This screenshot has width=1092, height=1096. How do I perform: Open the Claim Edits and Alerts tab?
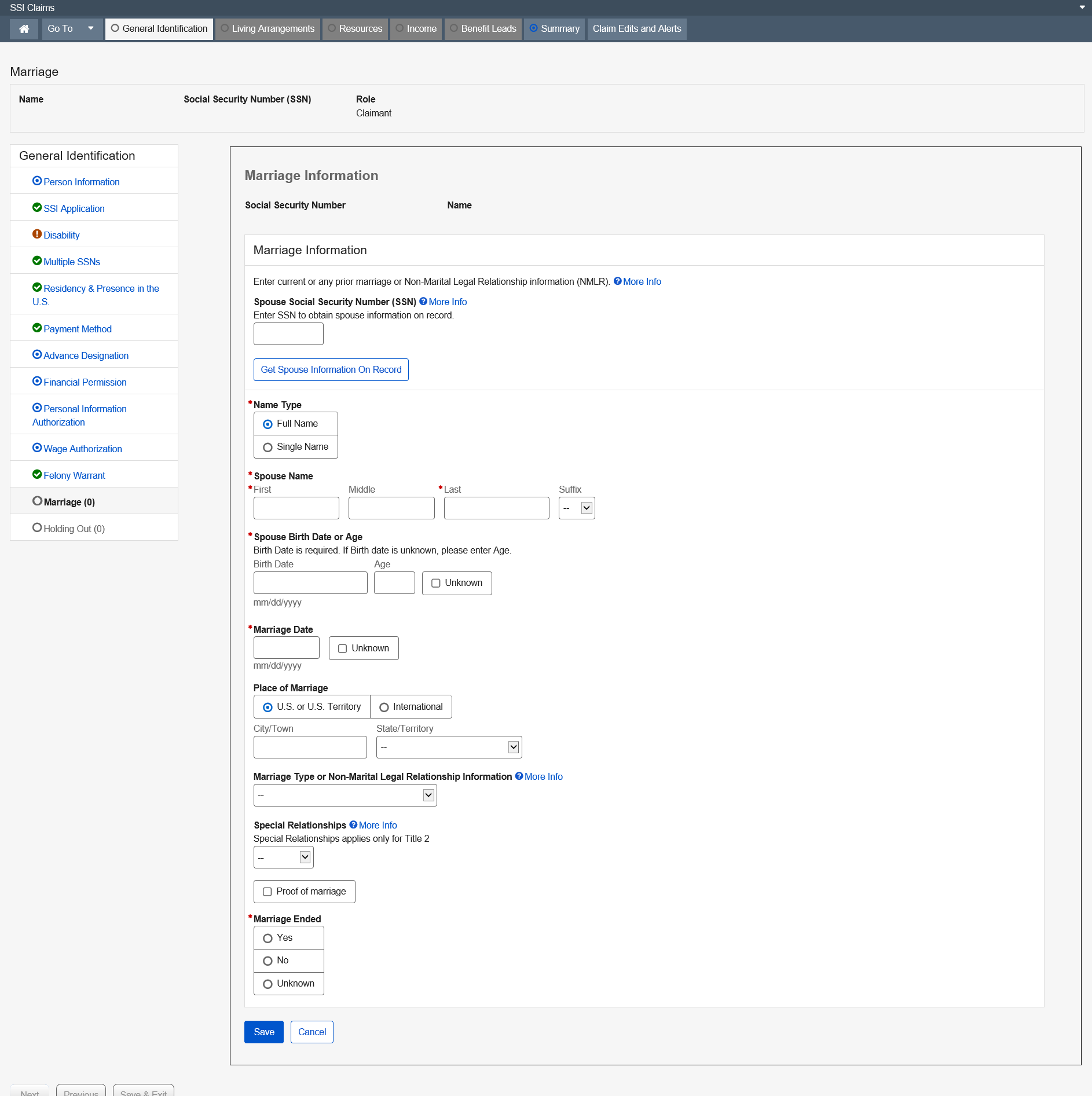(636, 29)
